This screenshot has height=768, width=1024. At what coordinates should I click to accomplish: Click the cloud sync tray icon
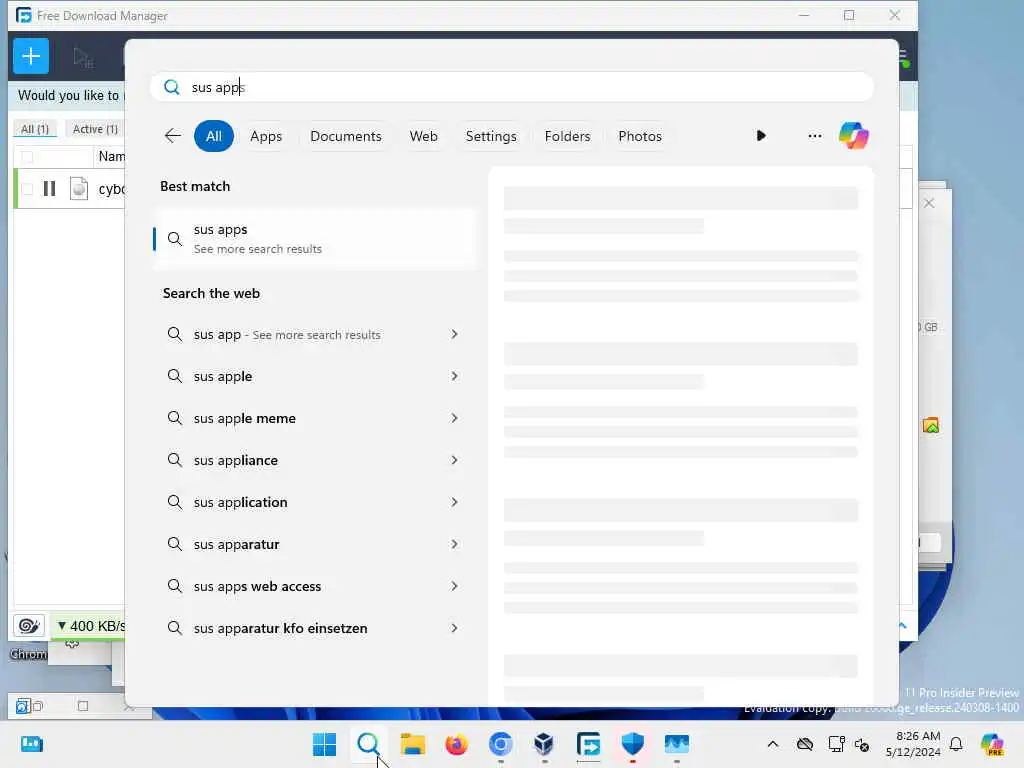tap(805, 744)
